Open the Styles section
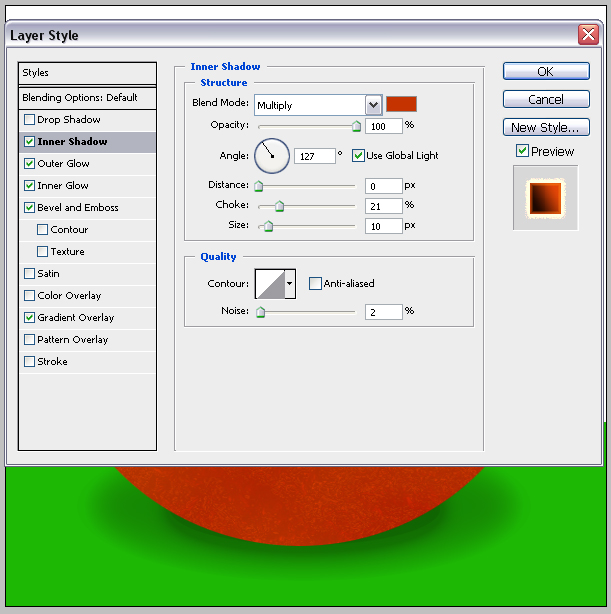Screen dimensions: 611x614 click(87, 73)
